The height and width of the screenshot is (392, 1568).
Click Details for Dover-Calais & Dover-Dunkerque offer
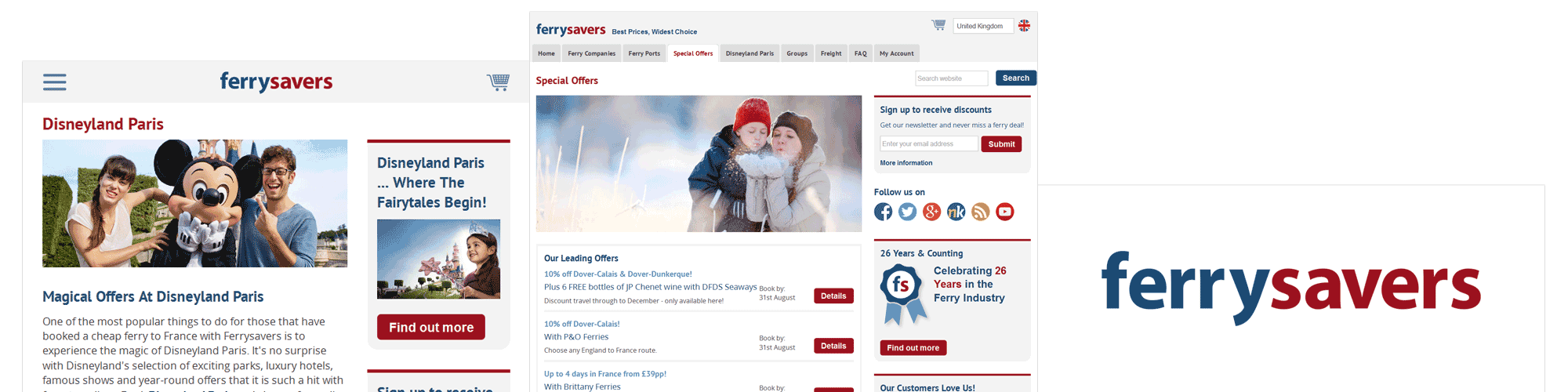coord(833,296)
